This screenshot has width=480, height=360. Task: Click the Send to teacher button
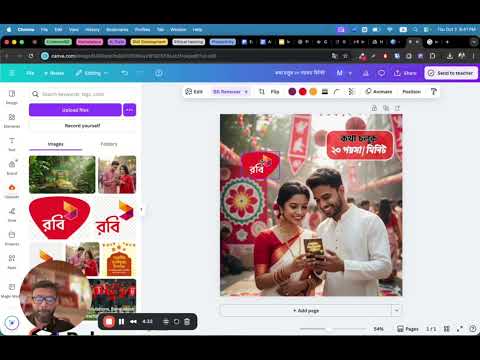[x=451, y=73]
